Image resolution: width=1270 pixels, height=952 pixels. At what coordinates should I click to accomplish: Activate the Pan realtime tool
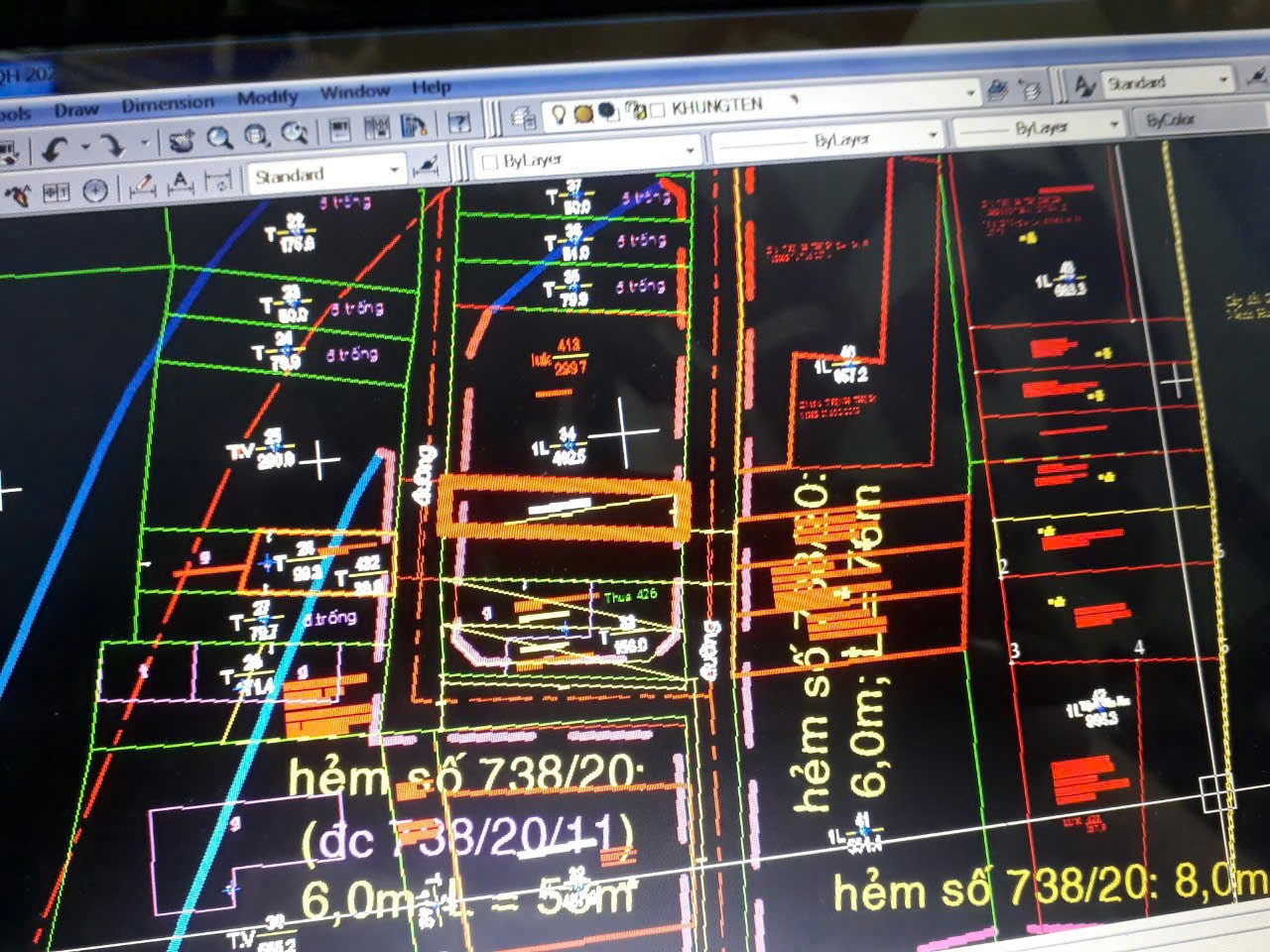182,143
